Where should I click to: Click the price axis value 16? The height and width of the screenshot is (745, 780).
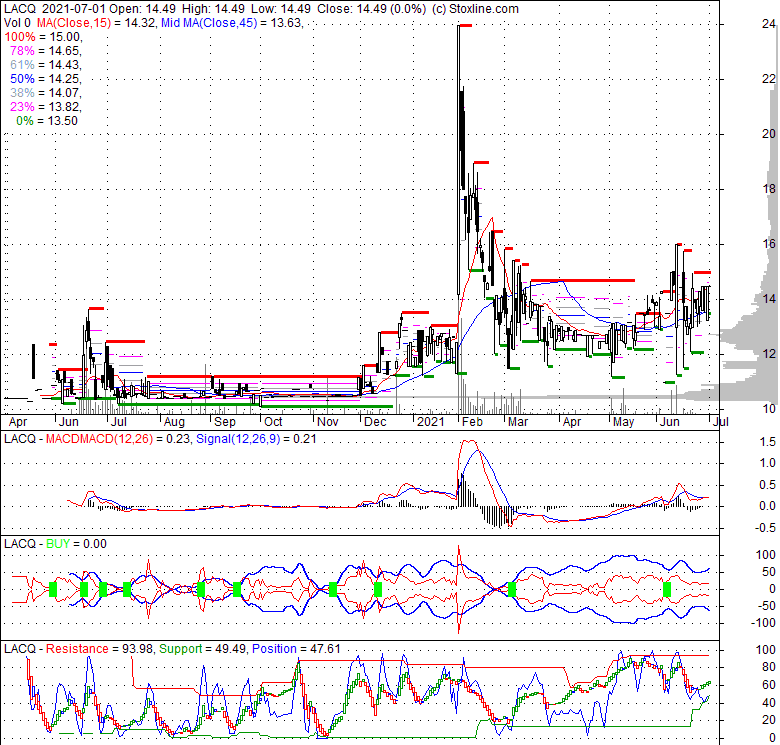pos(769,243)
